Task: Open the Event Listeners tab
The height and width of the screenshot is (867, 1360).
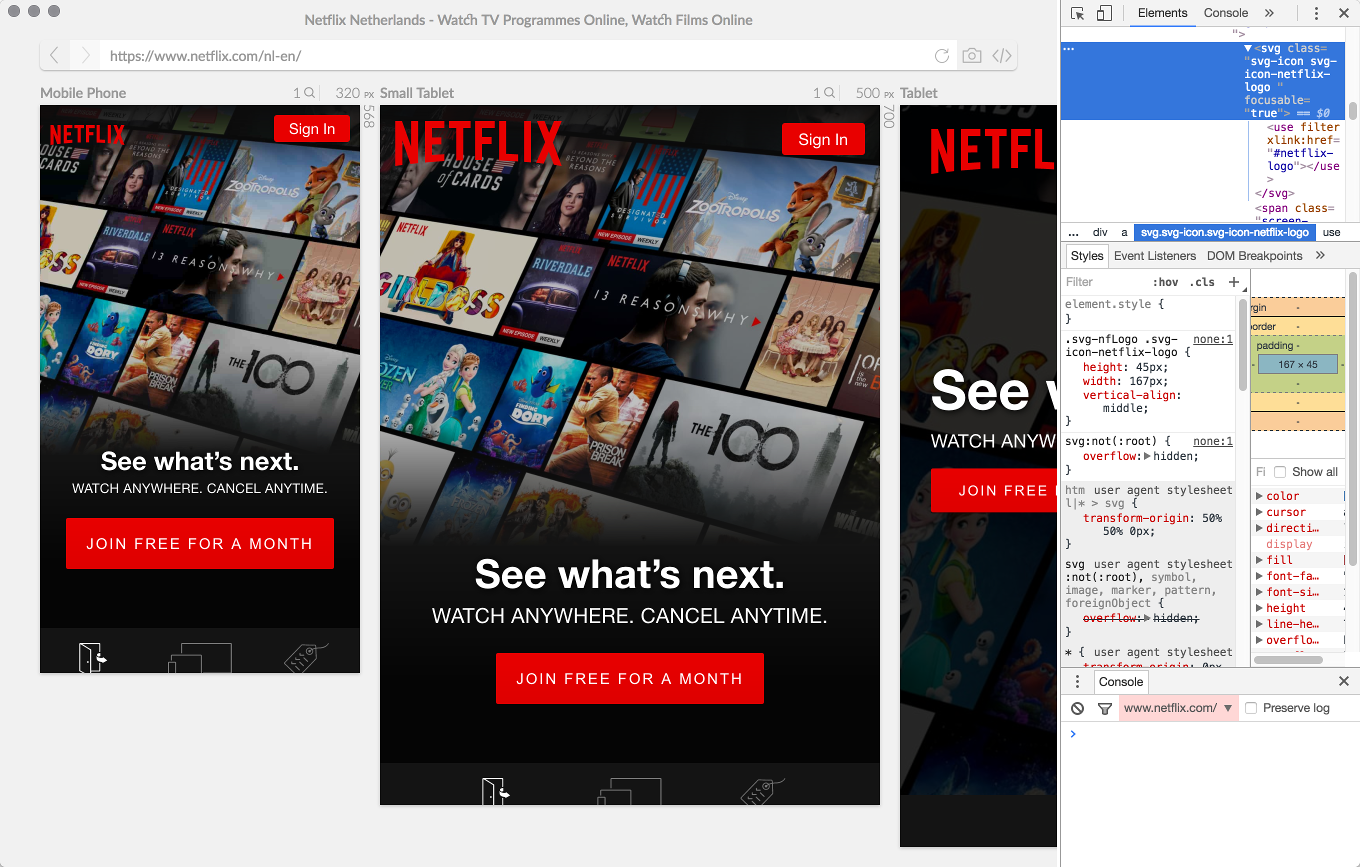Action: [1155, 255]
